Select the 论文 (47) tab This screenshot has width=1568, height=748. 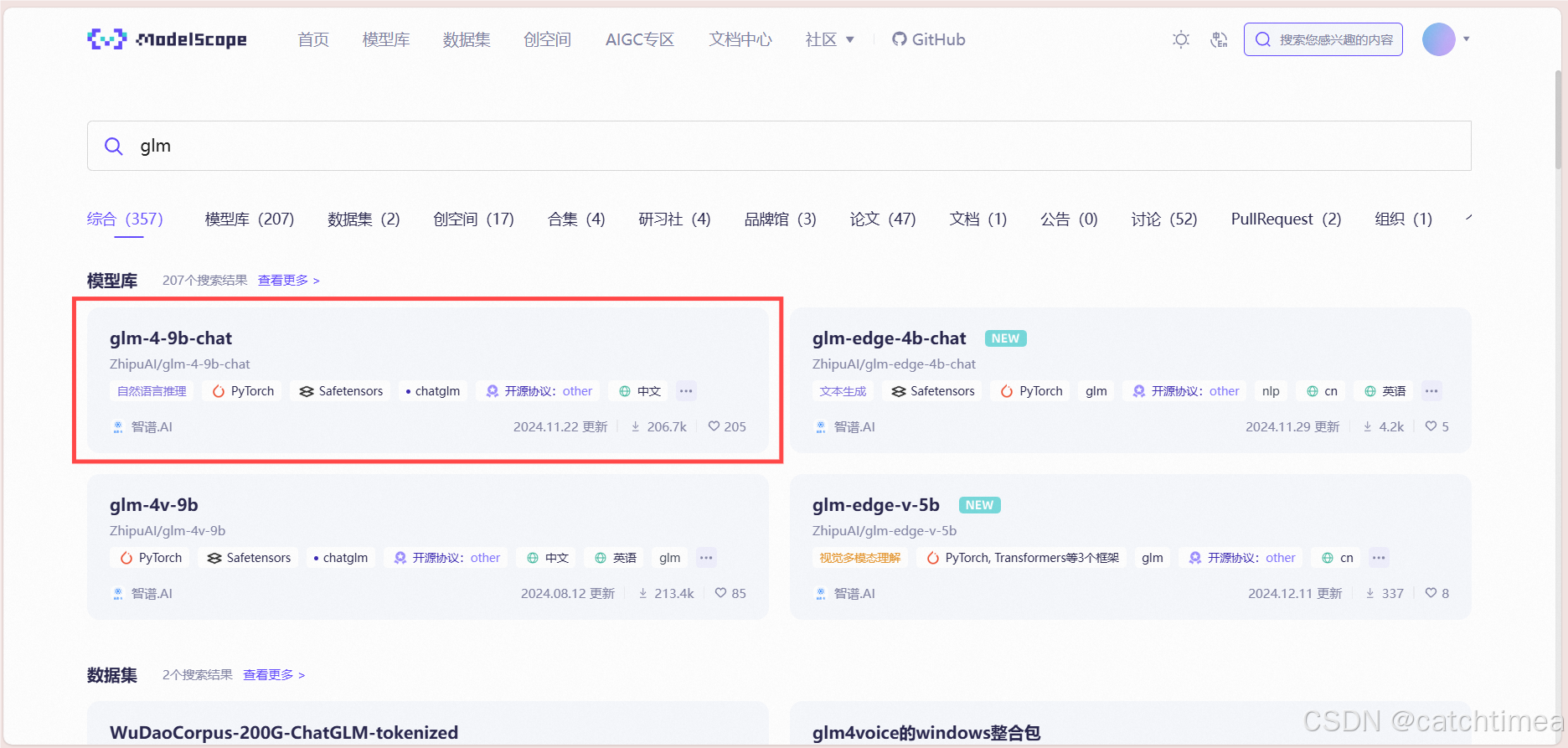tap(883, 219)
